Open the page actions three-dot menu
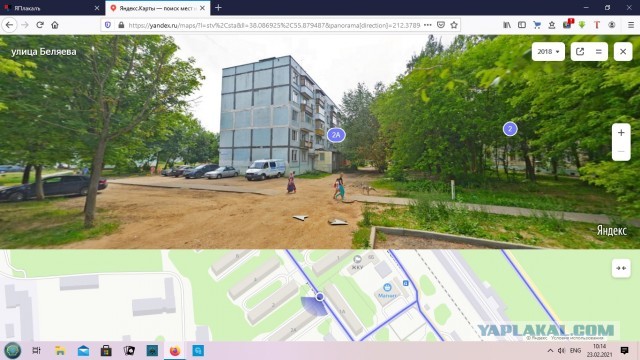 (x=427, y=25)
